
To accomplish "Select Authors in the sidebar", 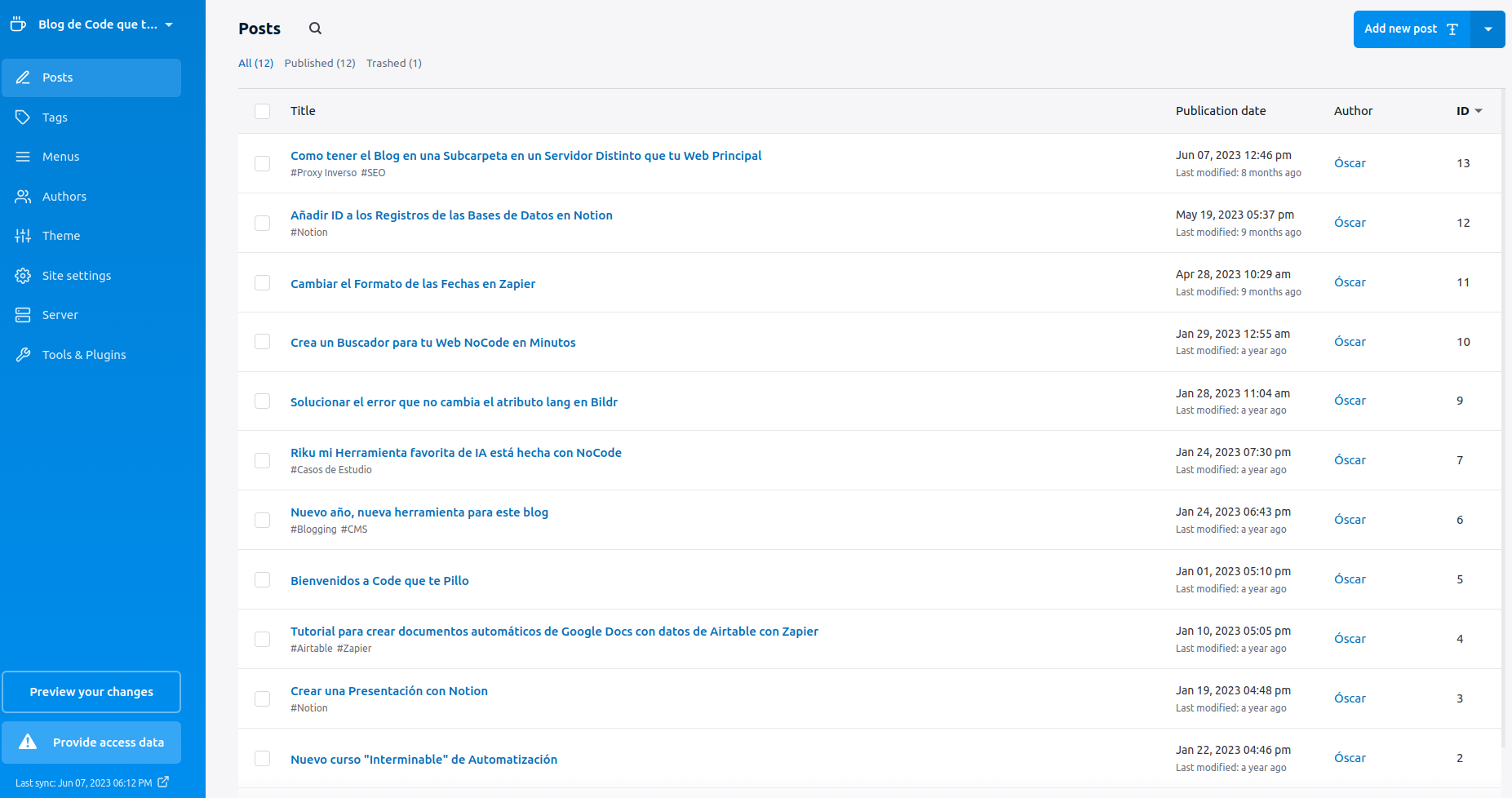I will (x=64, y=196).
